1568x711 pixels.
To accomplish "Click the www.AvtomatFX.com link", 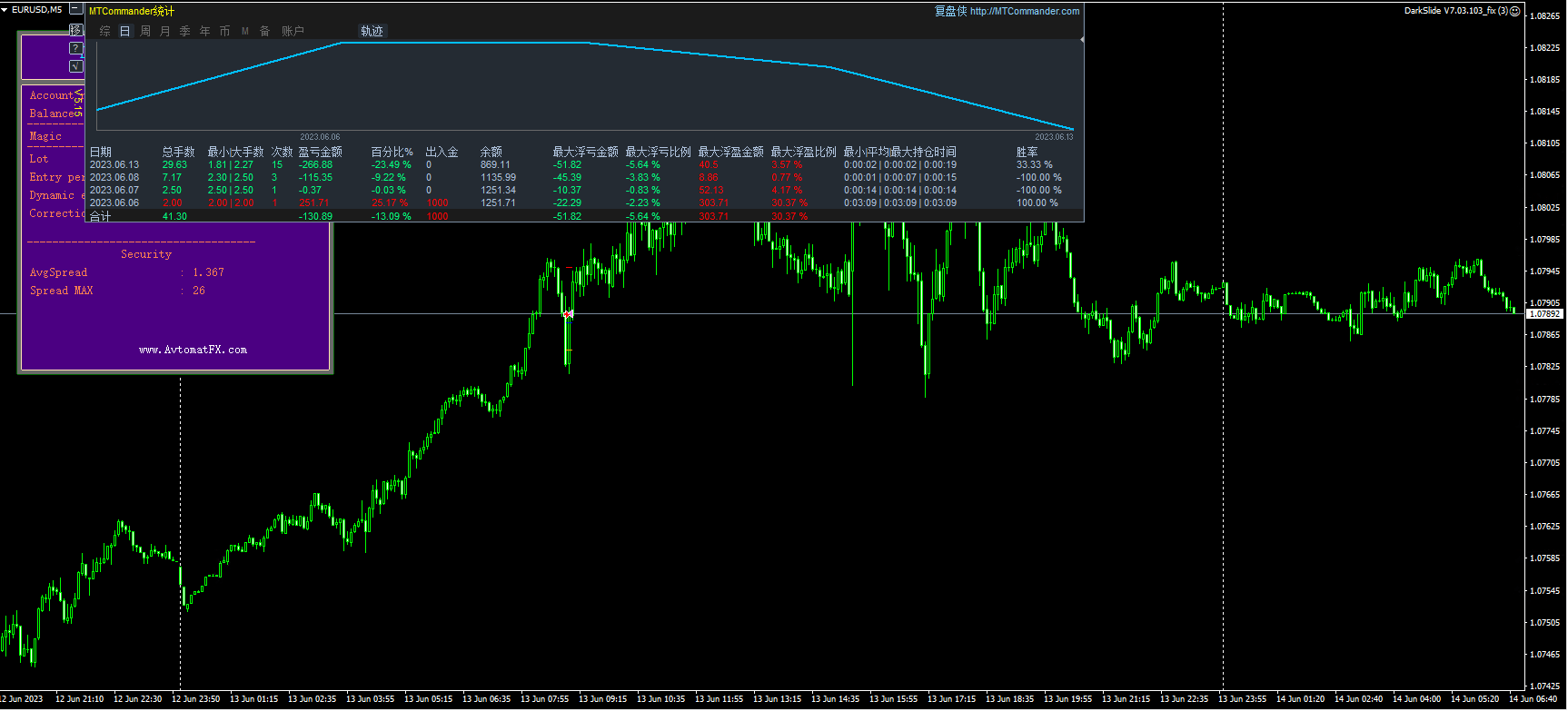I will coord(193,350).
